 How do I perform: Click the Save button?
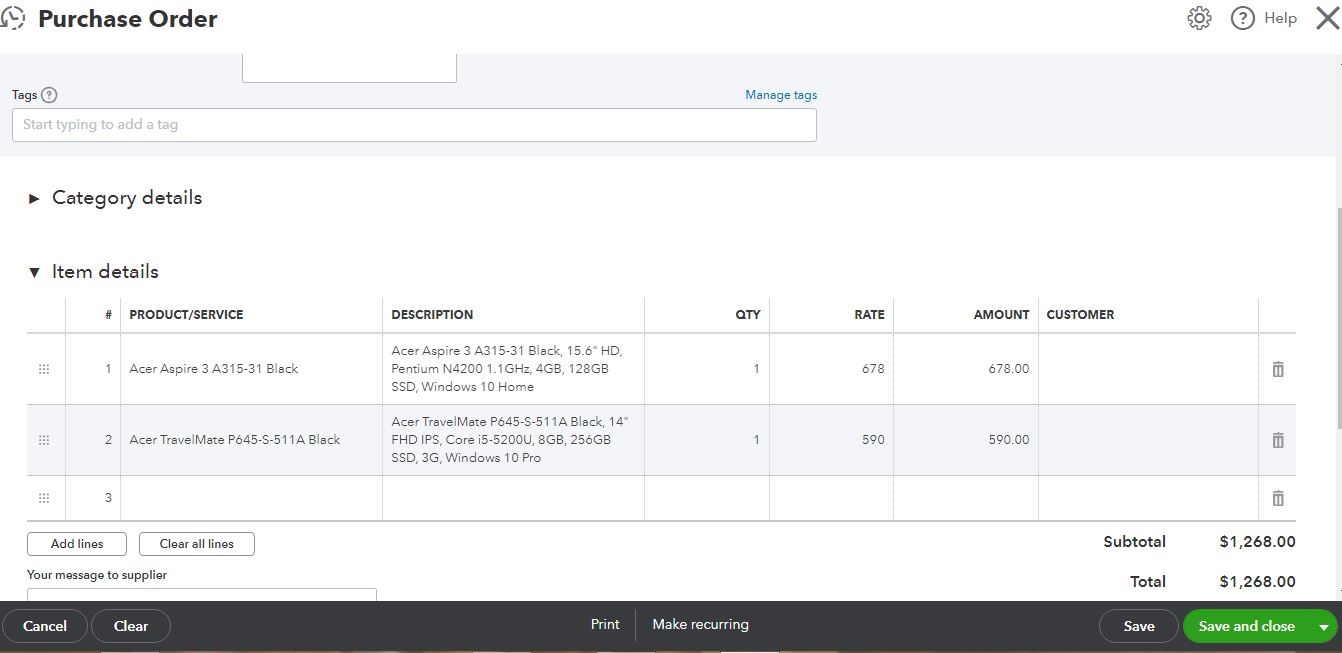(x=1138, y=626)
